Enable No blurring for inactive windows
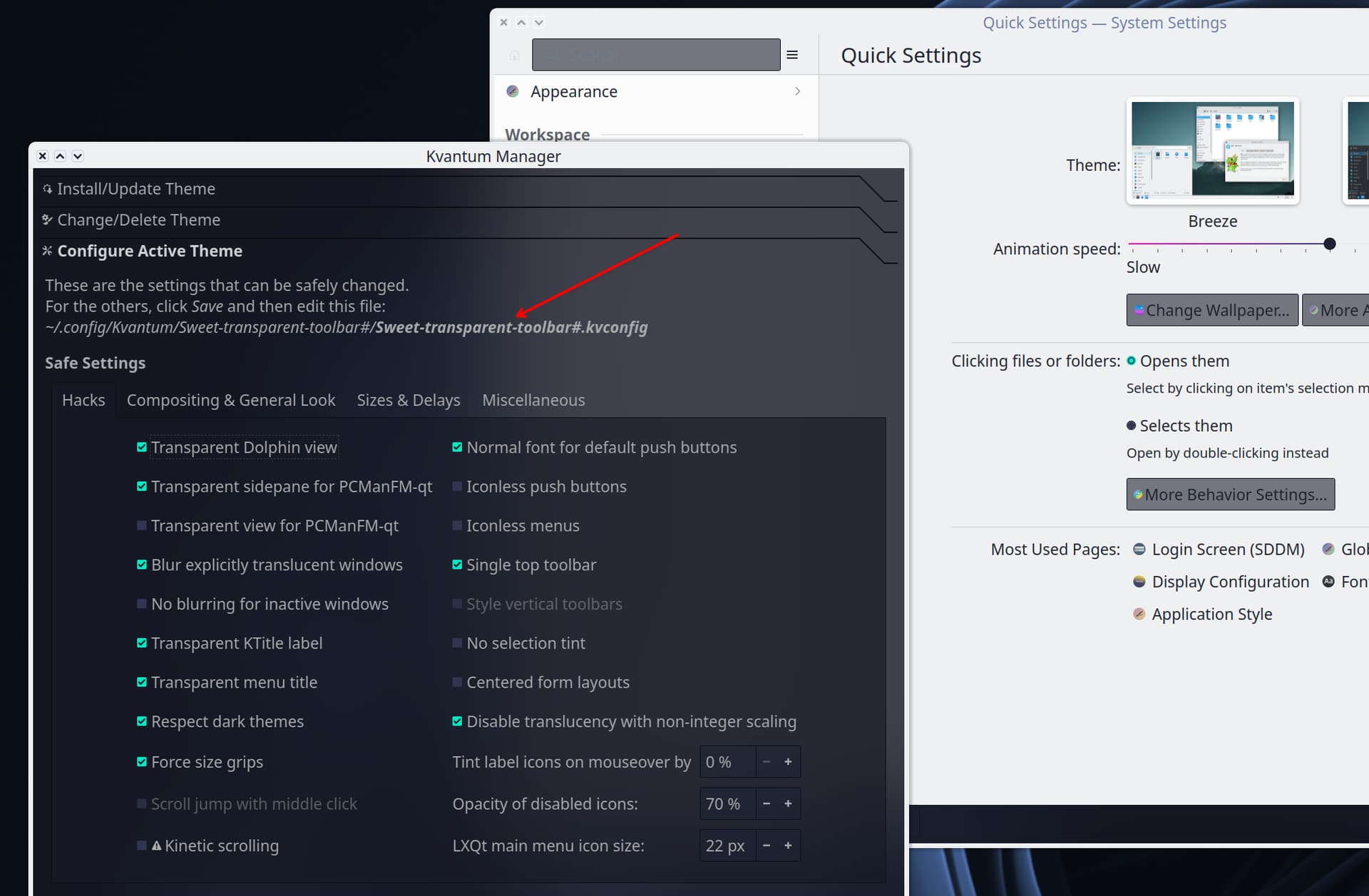Viewport: 1369px width, 896px height. (x=142, y=604)
